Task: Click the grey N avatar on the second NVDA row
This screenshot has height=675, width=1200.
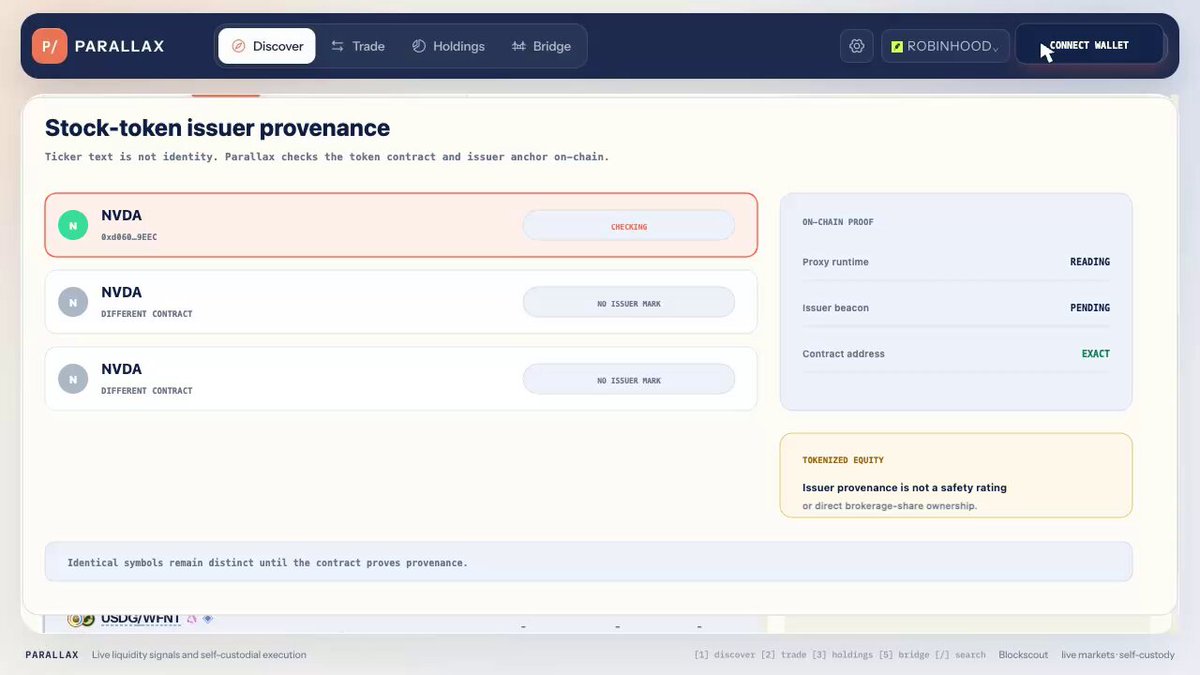Action: (73, 302)
